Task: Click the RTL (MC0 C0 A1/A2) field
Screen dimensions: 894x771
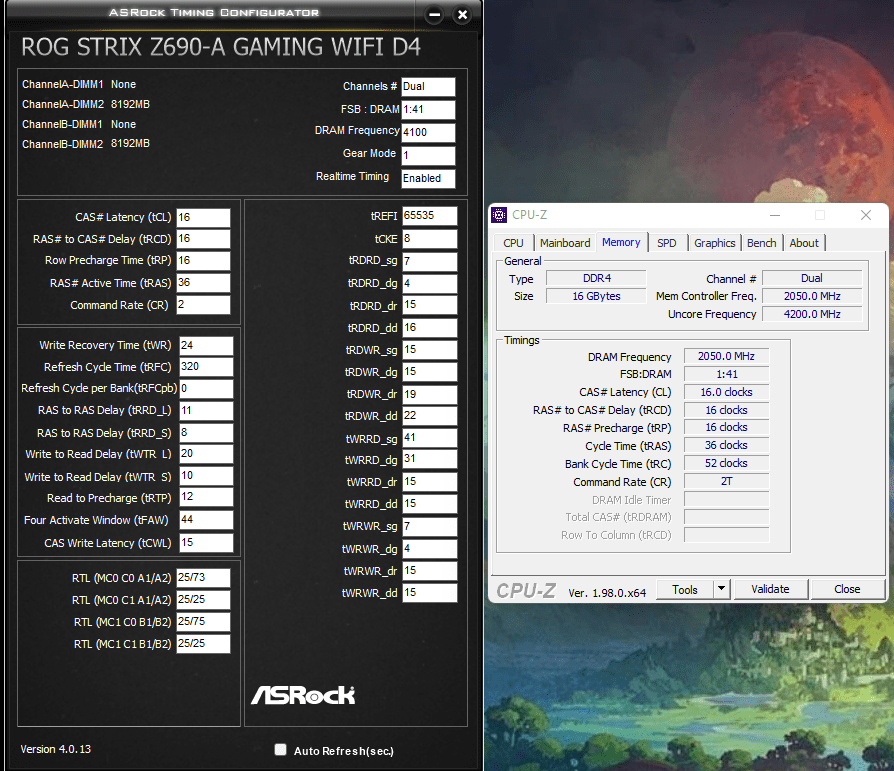Action: (x=203, y=578)
